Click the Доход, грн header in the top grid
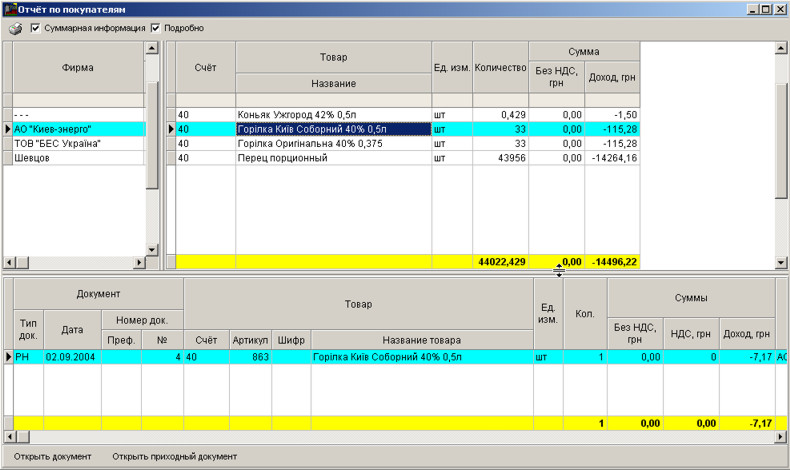Image resolution: width=790 pixels, height=470 pixels. coord(611,77)
